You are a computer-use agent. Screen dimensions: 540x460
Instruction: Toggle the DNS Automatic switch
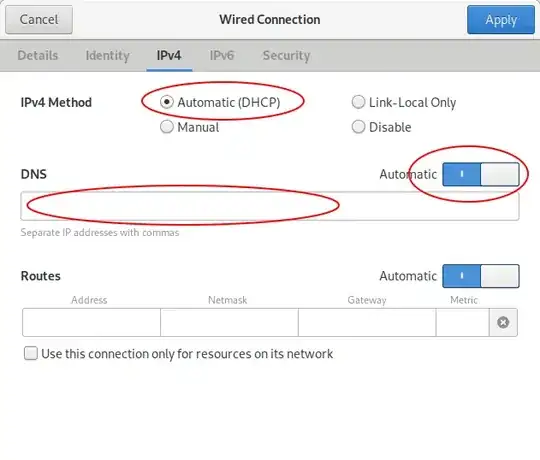point(481,174)
